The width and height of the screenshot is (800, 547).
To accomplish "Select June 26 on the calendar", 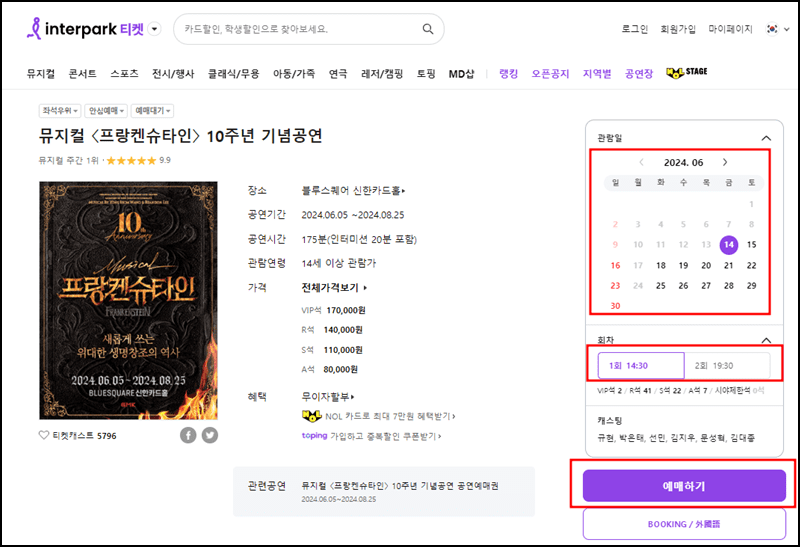I will point(683,286).
